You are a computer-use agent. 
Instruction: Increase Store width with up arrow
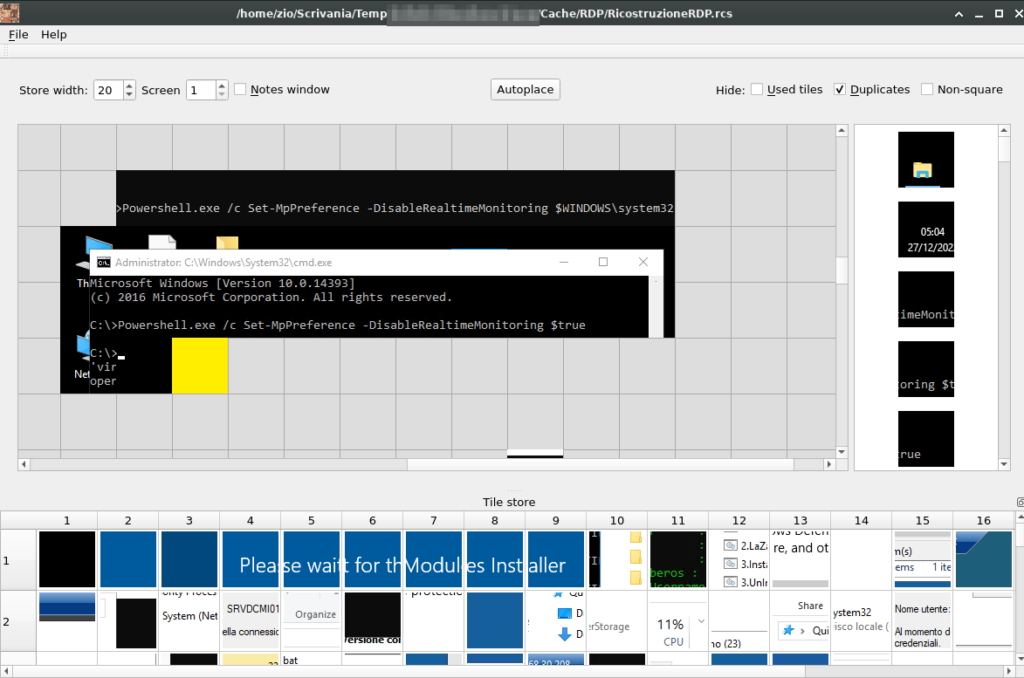click(130, 85)
